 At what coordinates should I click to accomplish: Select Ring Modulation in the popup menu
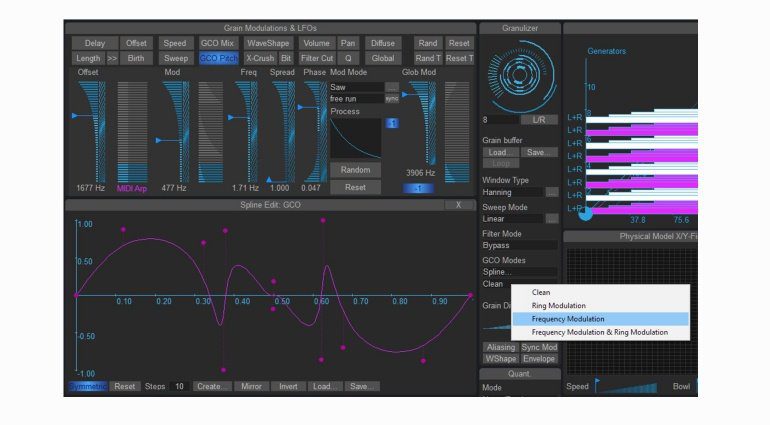click(559, 305)
